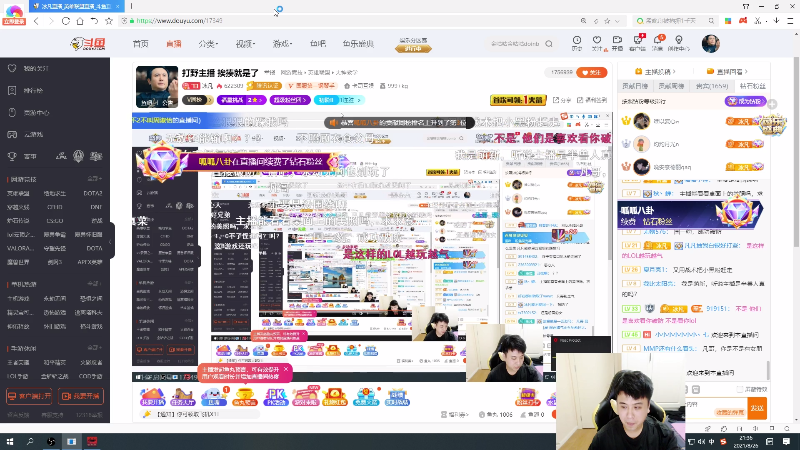Open 鱼吧 navigation item
Viewport: 800px width, 450px height.
point(317,44)
